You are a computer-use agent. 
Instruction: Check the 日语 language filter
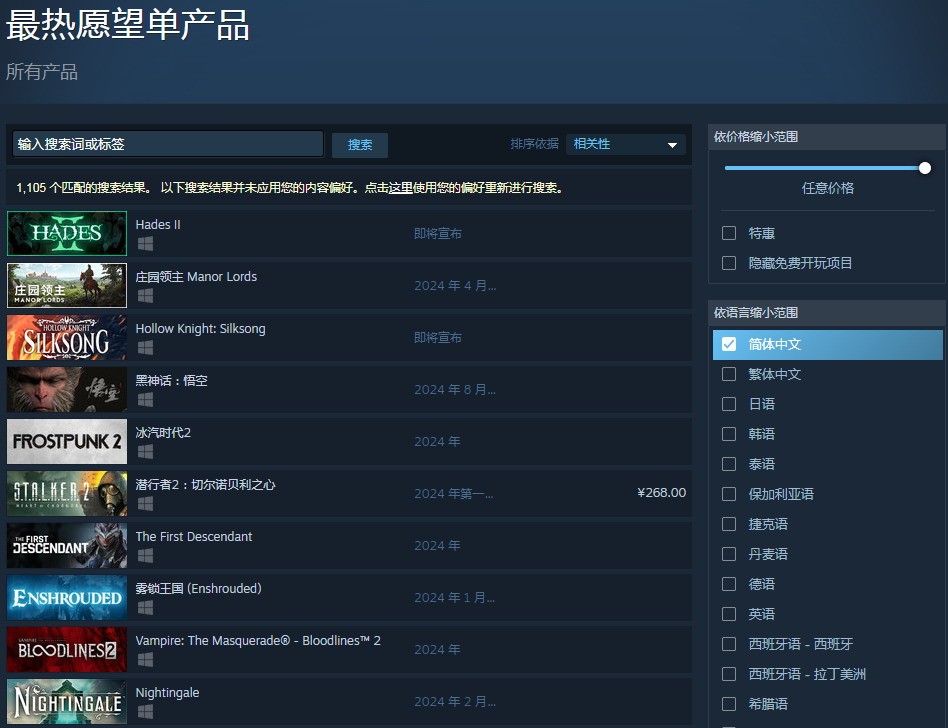point(729,404)
